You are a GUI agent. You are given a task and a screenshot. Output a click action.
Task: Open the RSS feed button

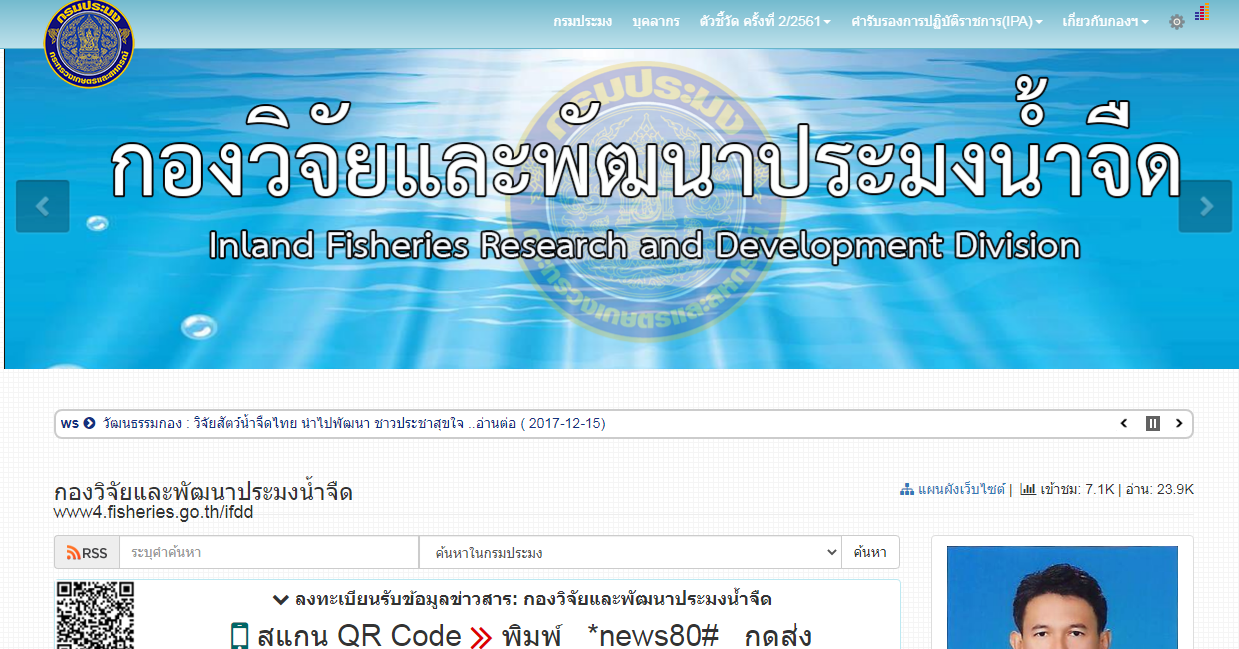point(87,553)
